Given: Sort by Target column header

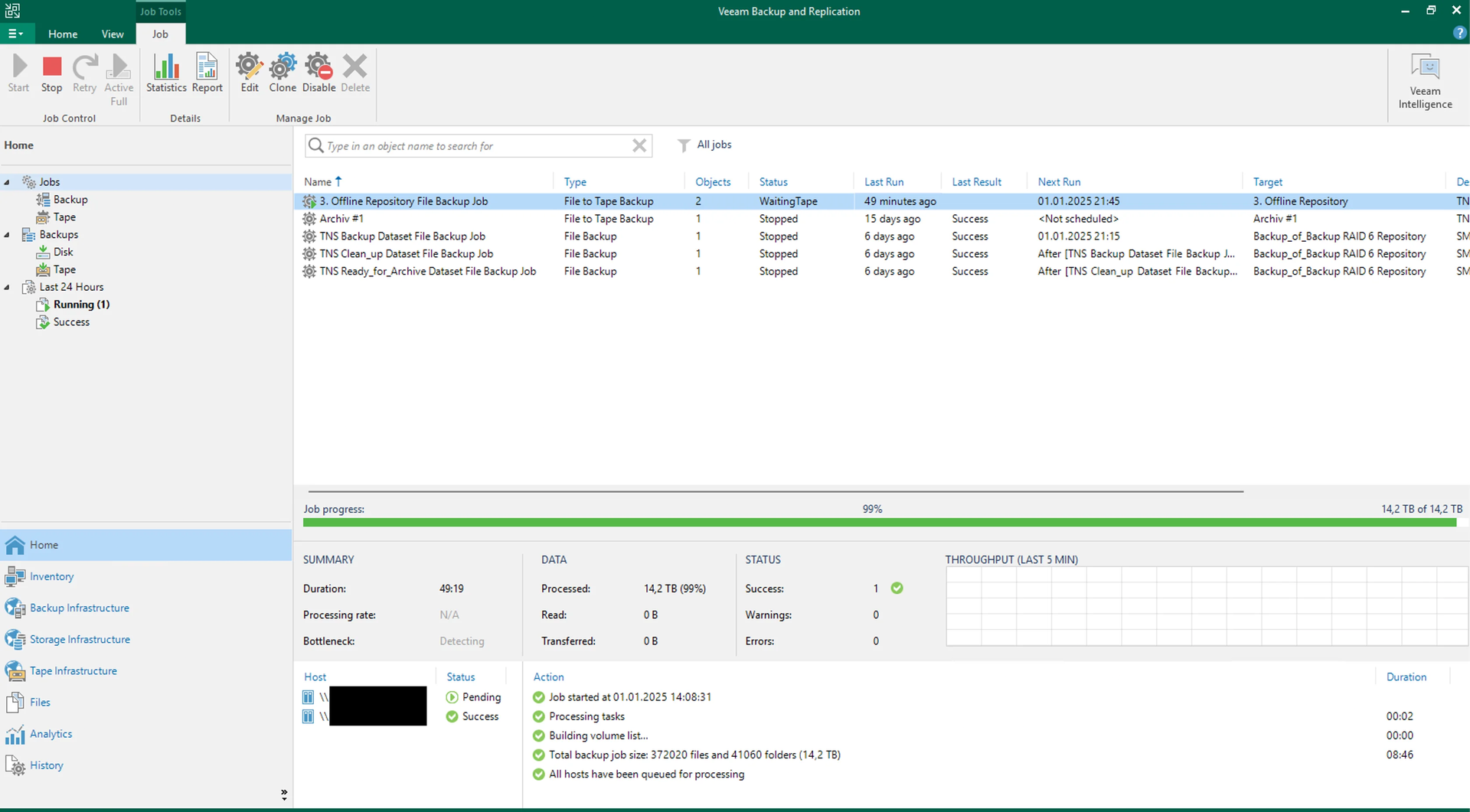Looking at the screenshot, I should coord(1267,182).
